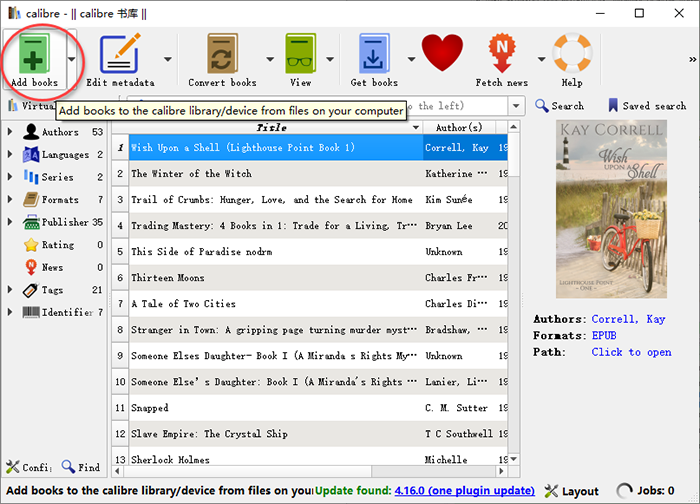Screen dimensions: 700x504
Task: Expand the Identifier tree node
Action: pyautogui.click(x=10, y=312)
